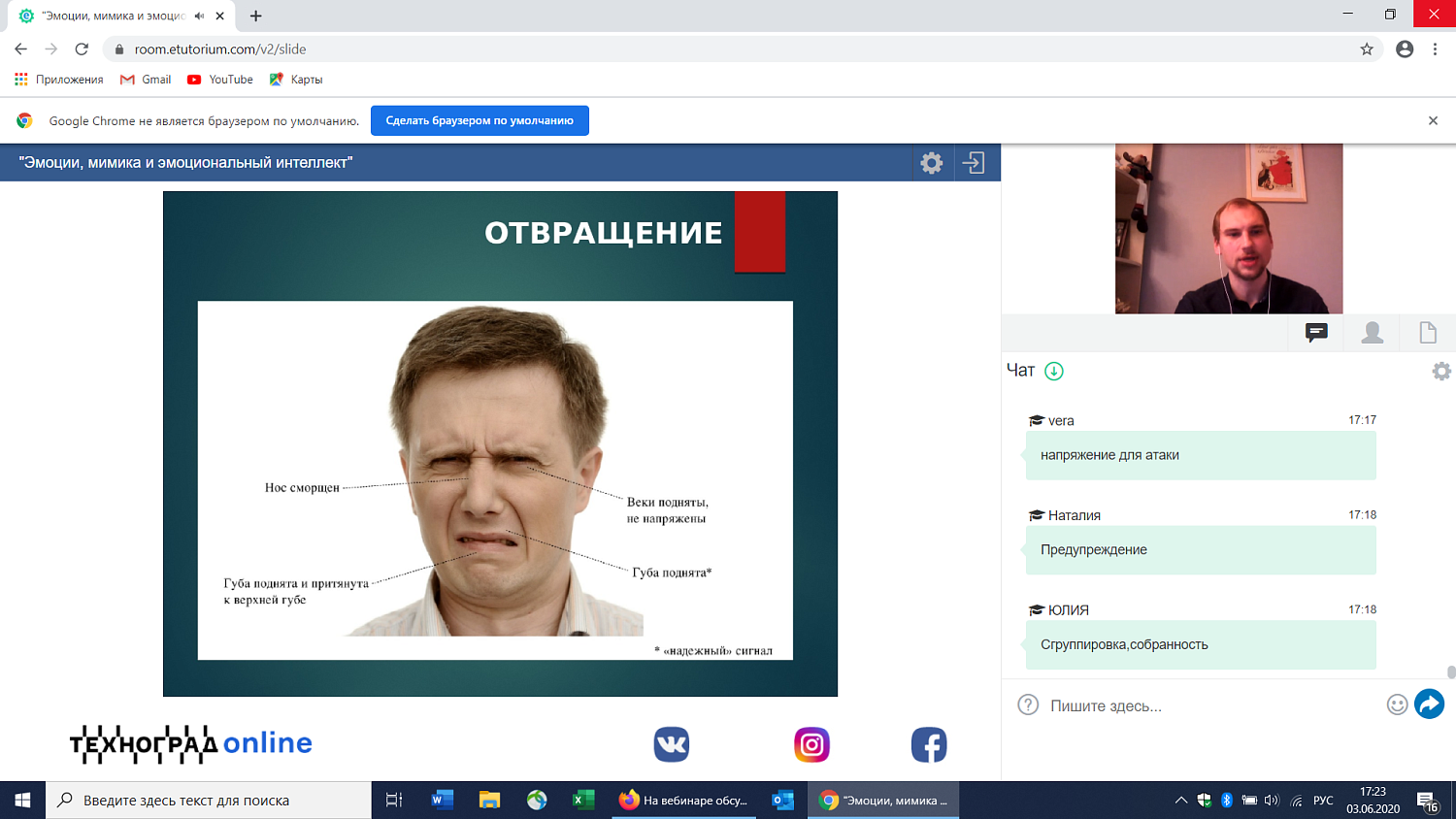Switch input language РУС
This screenshot has width=1456, height=819.
click(1323, 801)
